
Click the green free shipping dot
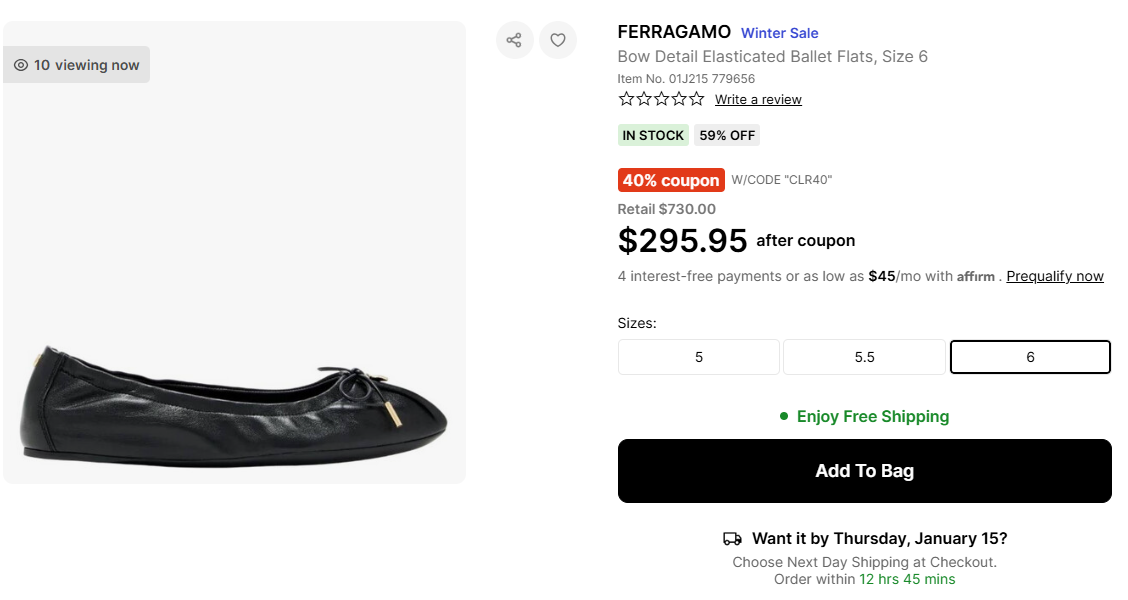click(784, 416)
